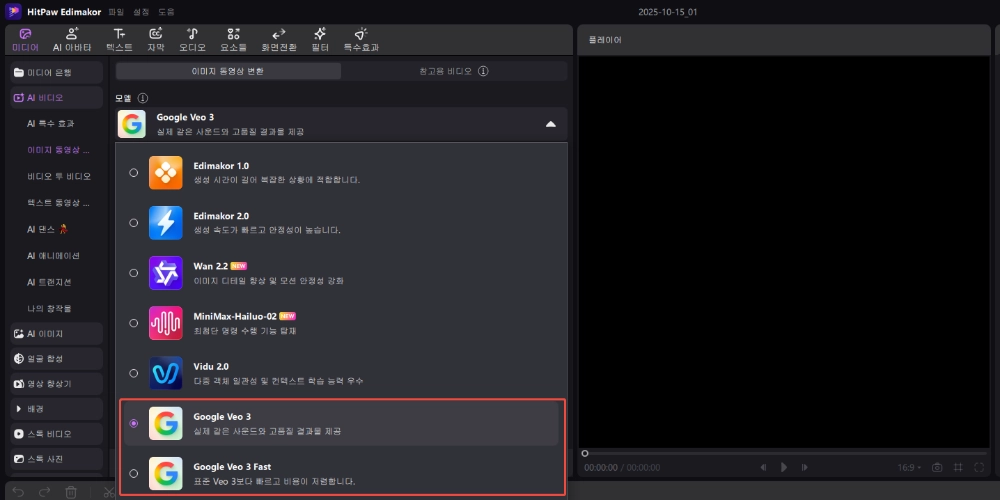
Task: Open the 자막 subtitles tool
Action: [156, 39]
